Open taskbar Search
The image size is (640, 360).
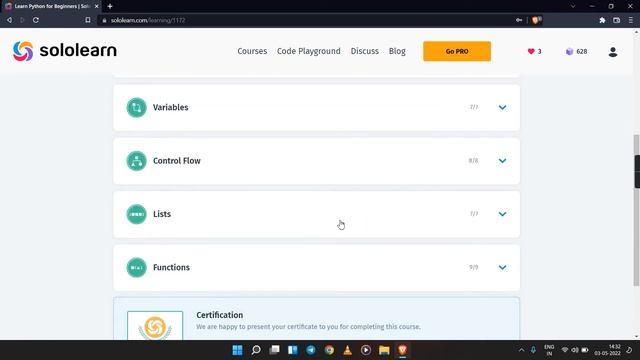pos(256,350)
